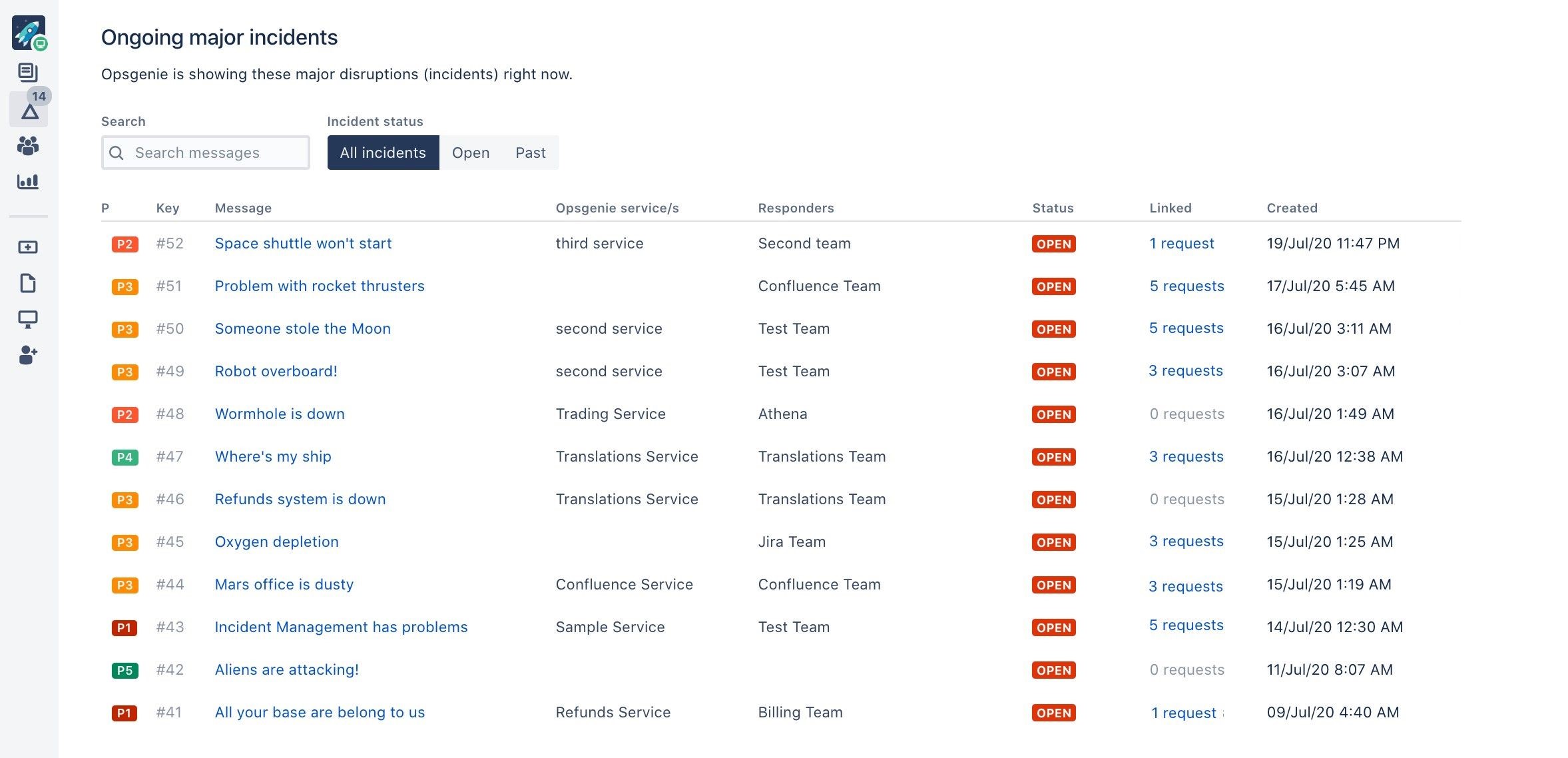Open the Oxygen depletion incident
The height and width of the screenshot is (758, 1568).
(x=276, y=542)
